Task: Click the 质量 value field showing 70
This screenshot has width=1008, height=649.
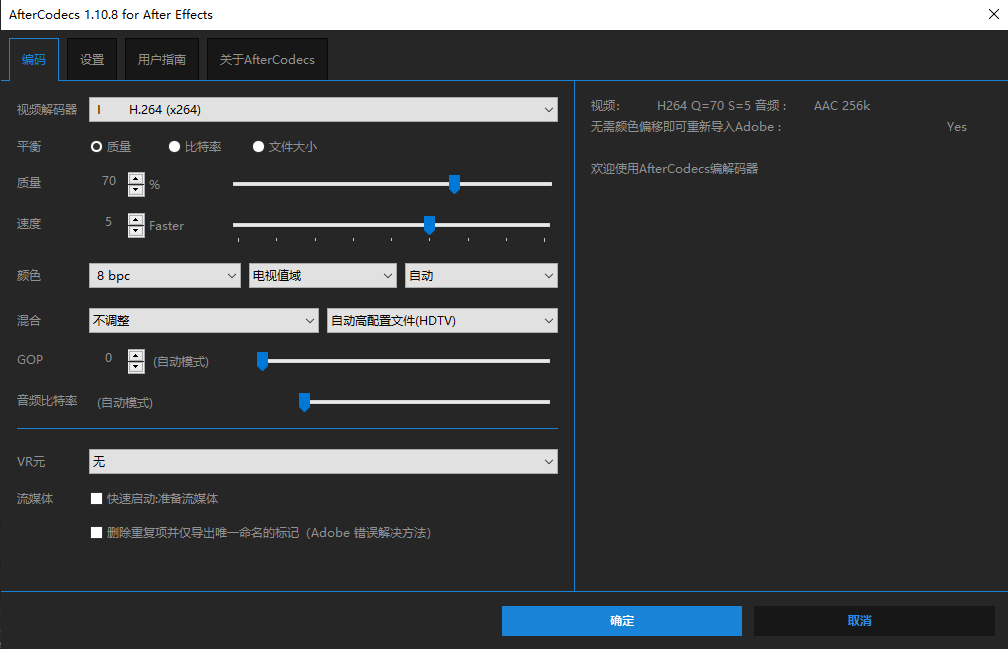Action: [109, 181]
